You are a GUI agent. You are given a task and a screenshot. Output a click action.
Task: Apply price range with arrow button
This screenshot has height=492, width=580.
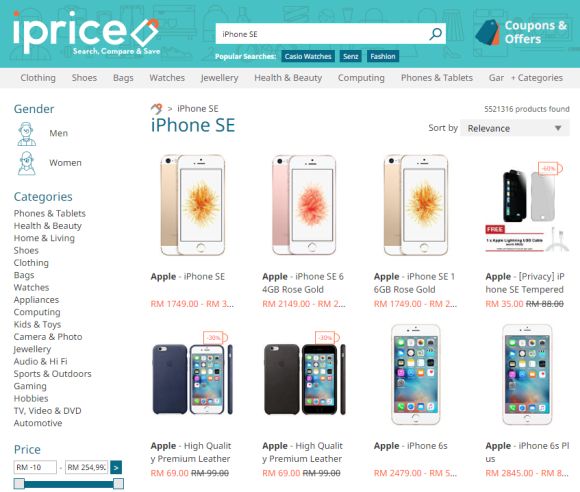coord(116,468)
